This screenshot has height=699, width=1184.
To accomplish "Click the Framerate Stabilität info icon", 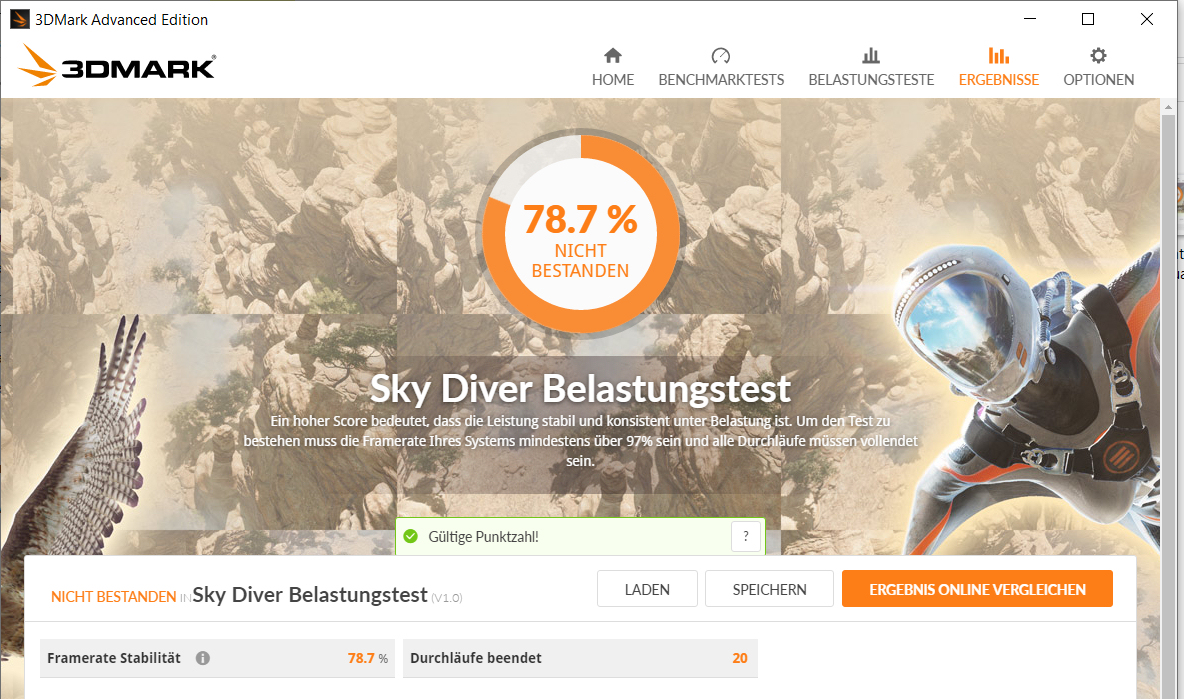I will click(202, 658).
